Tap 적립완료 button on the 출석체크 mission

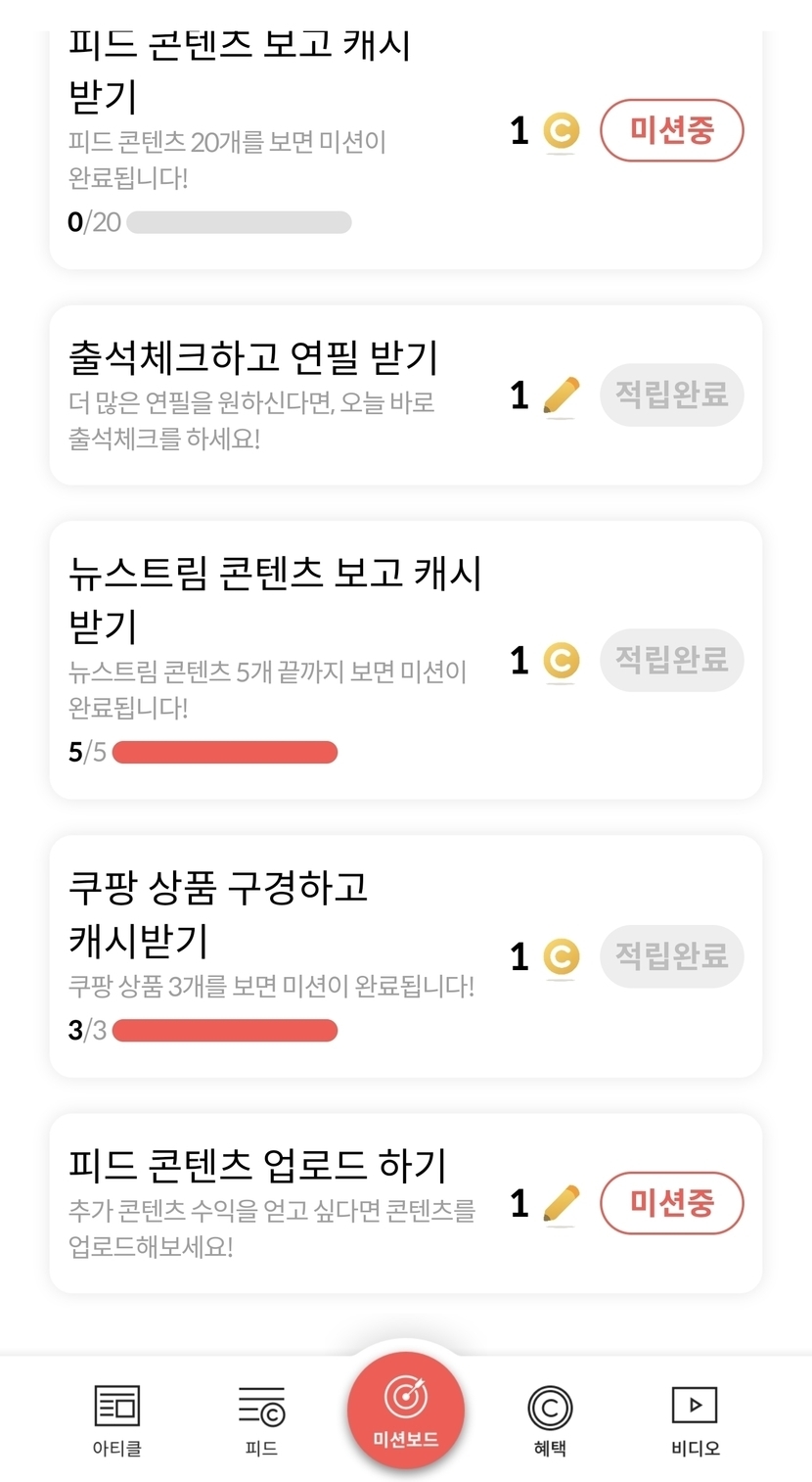pyautogui.click(x=671, y=395)
